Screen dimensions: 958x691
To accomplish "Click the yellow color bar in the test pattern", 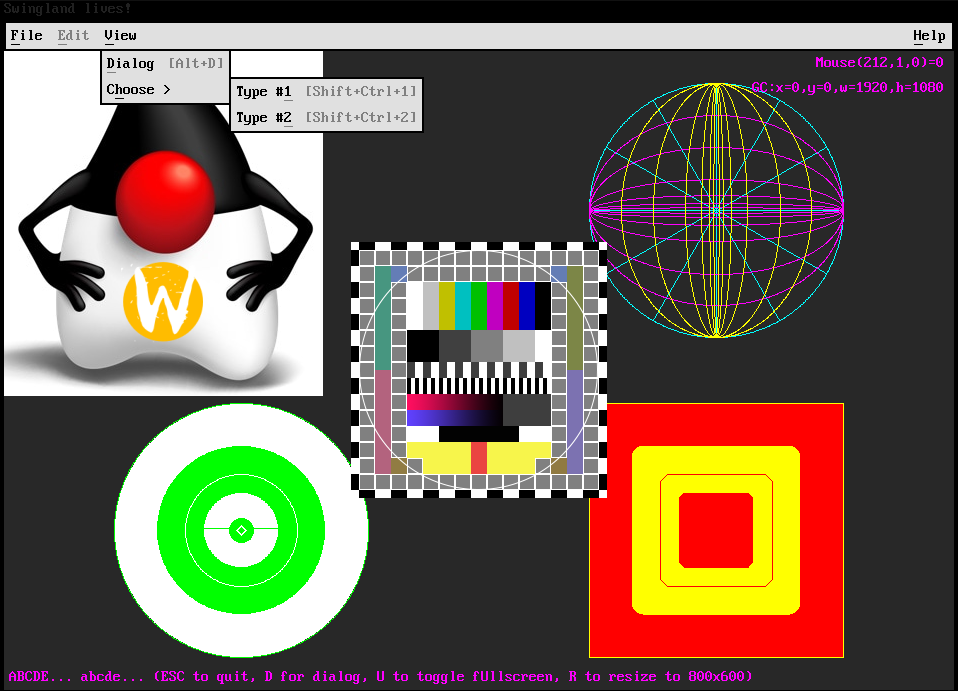I will pyautogui.click(x=447, y=305).
